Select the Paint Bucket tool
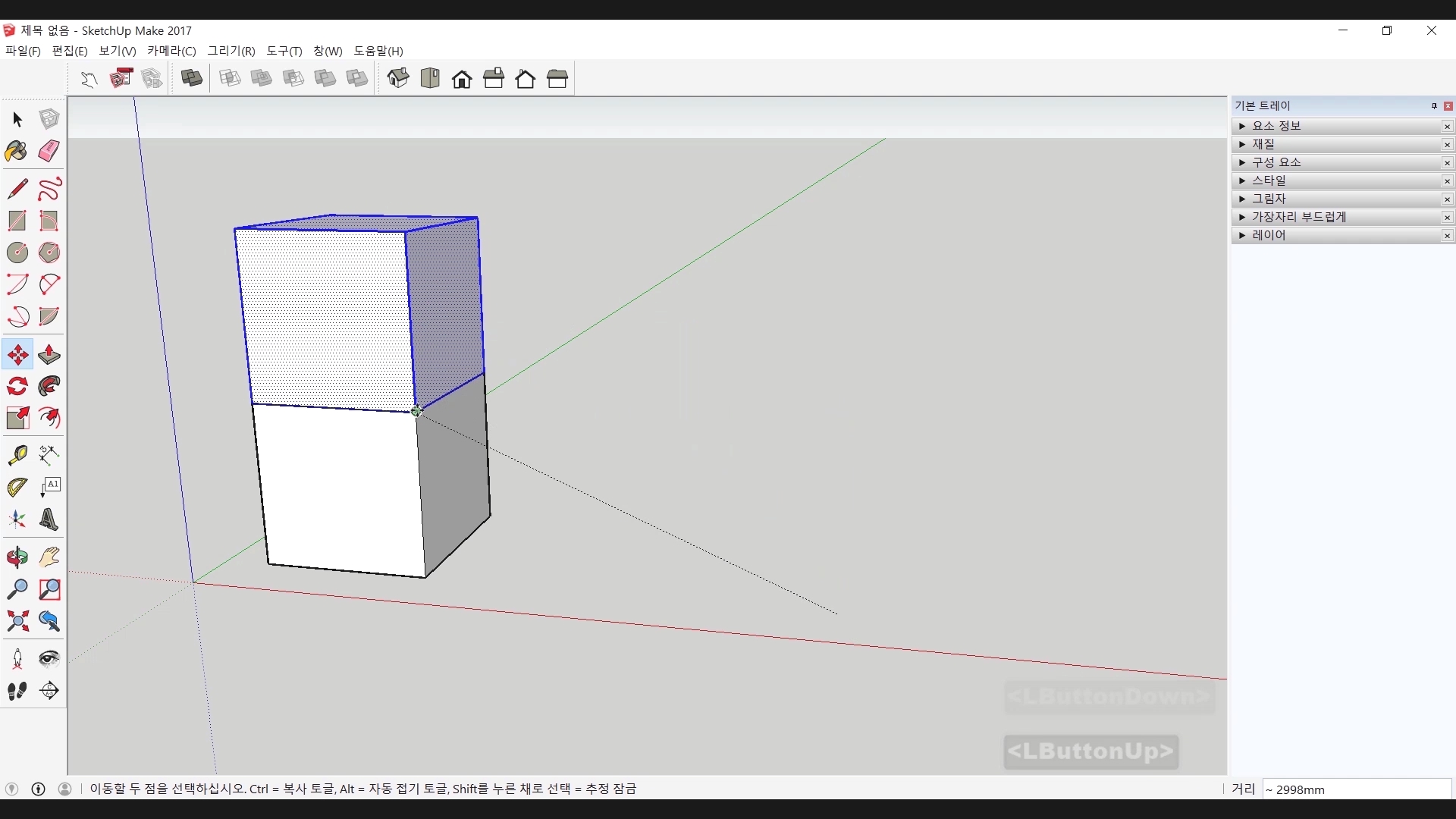 17,151
